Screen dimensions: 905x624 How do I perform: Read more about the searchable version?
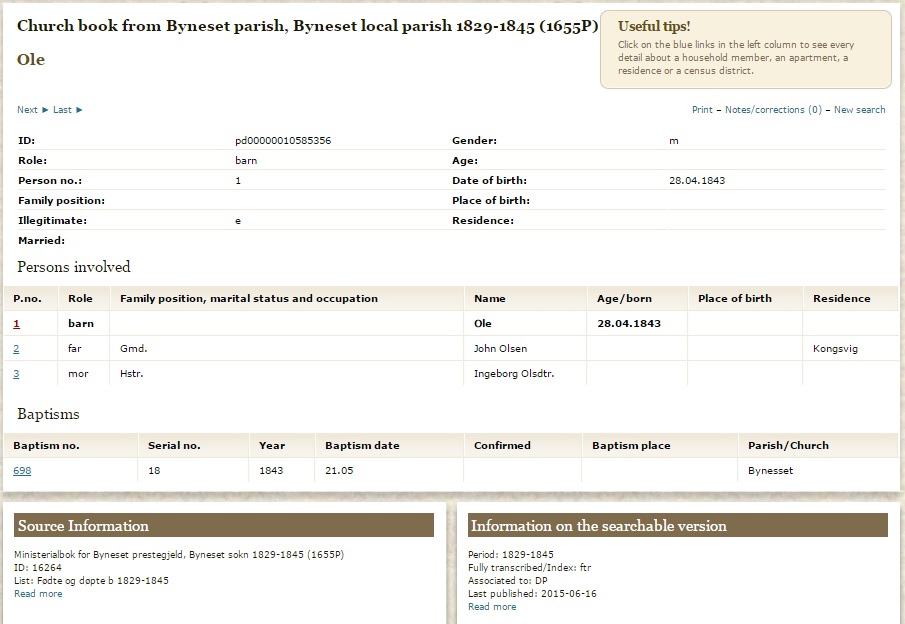point(492,607)
